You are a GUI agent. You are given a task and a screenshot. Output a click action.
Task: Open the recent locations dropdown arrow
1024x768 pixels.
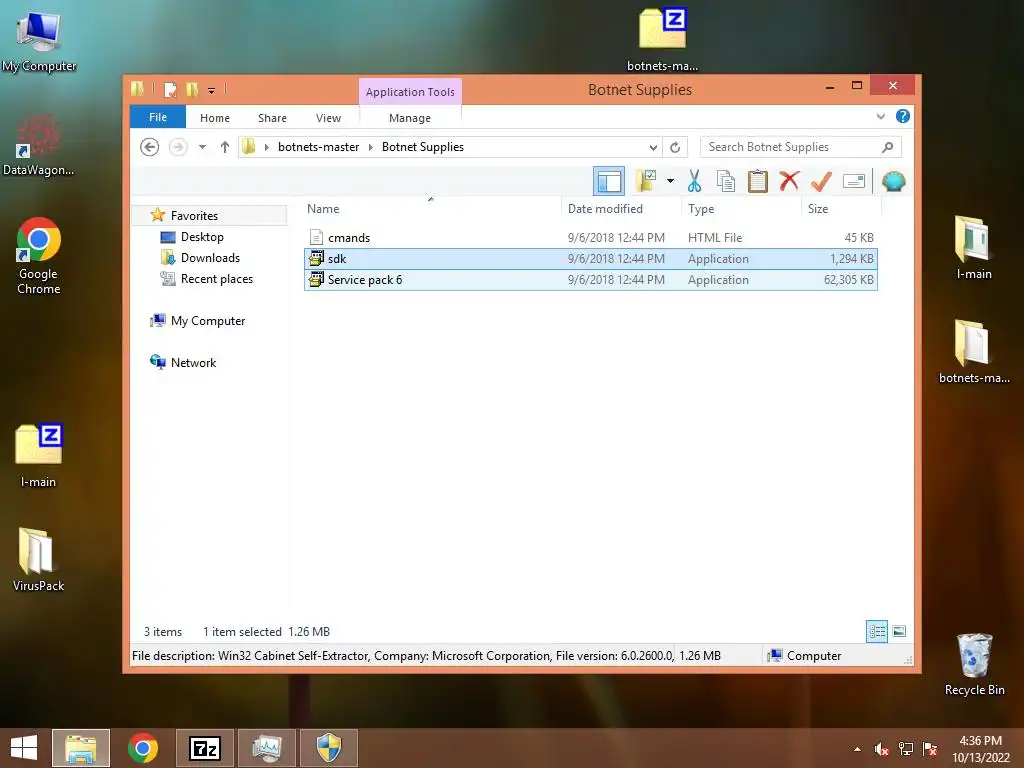202,147
